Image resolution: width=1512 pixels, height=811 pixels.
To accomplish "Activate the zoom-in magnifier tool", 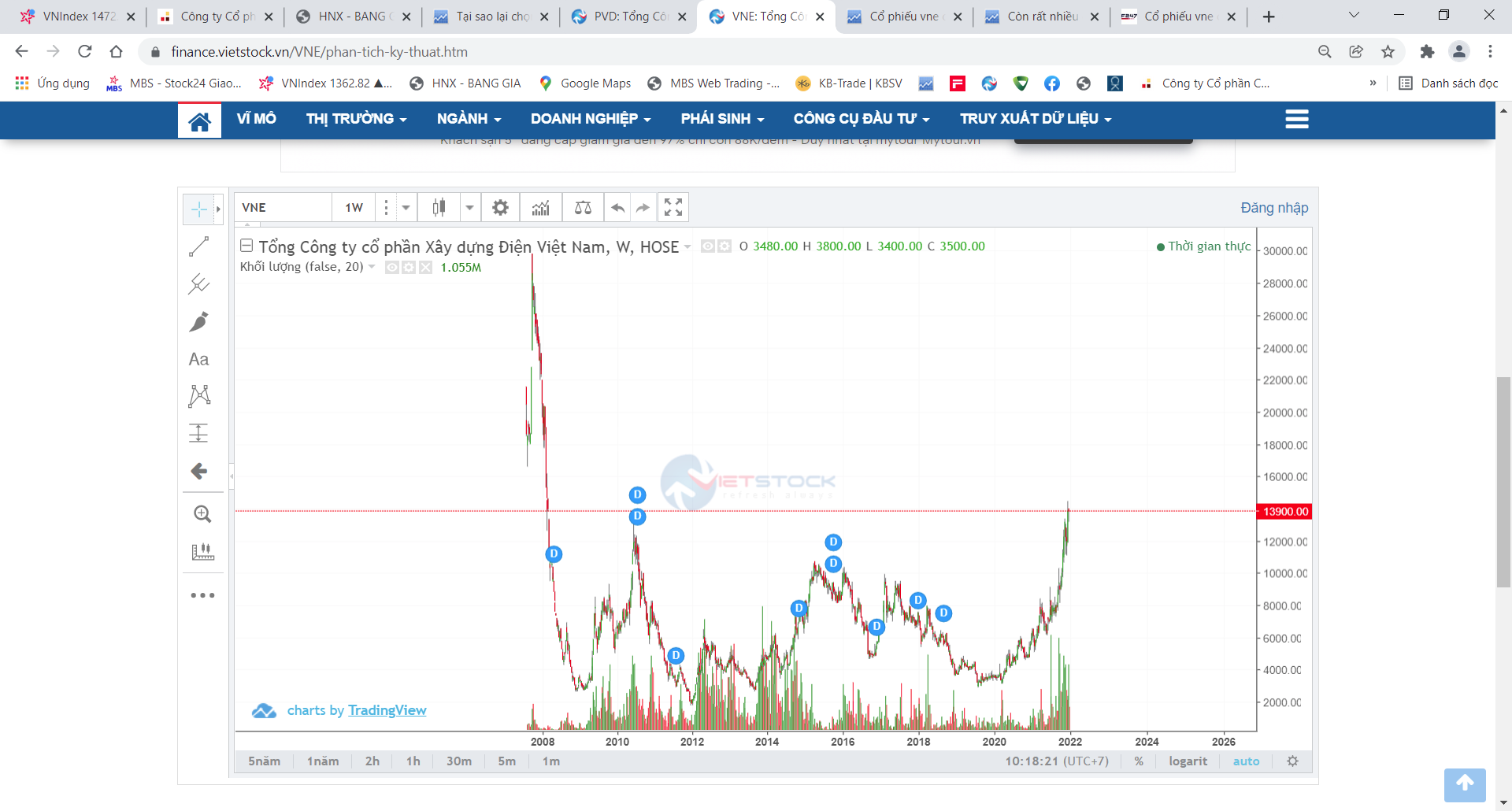I will (x=202, y=514).
